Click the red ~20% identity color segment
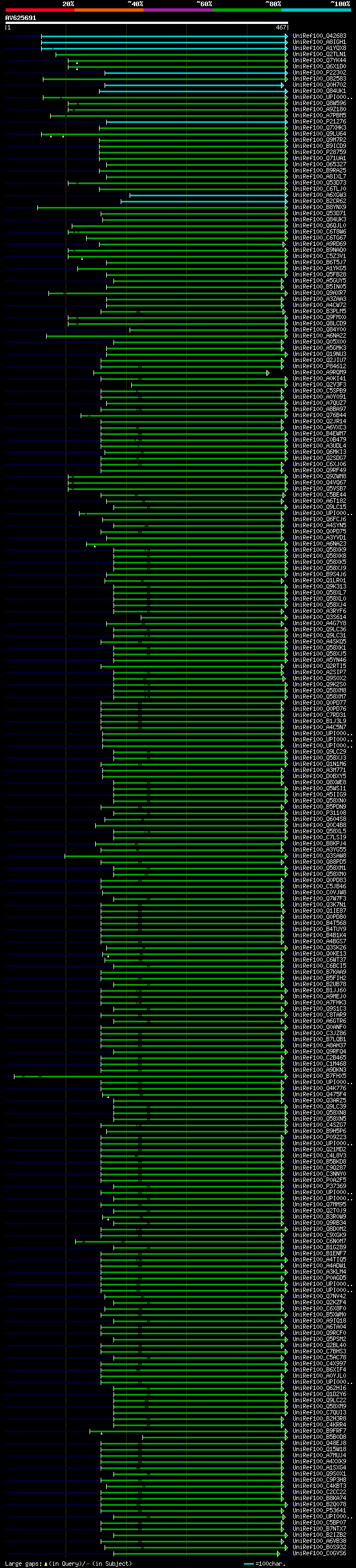 39,10
